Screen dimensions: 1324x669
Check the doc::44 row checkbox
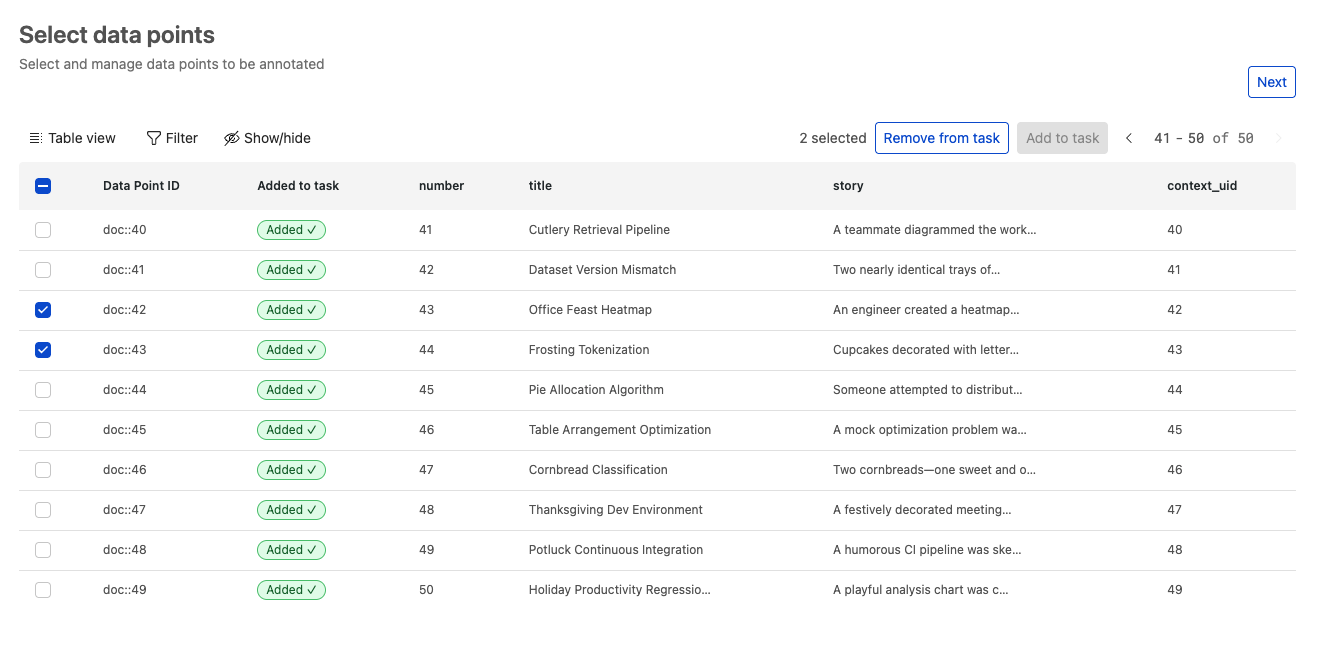[x=43, y=390]
